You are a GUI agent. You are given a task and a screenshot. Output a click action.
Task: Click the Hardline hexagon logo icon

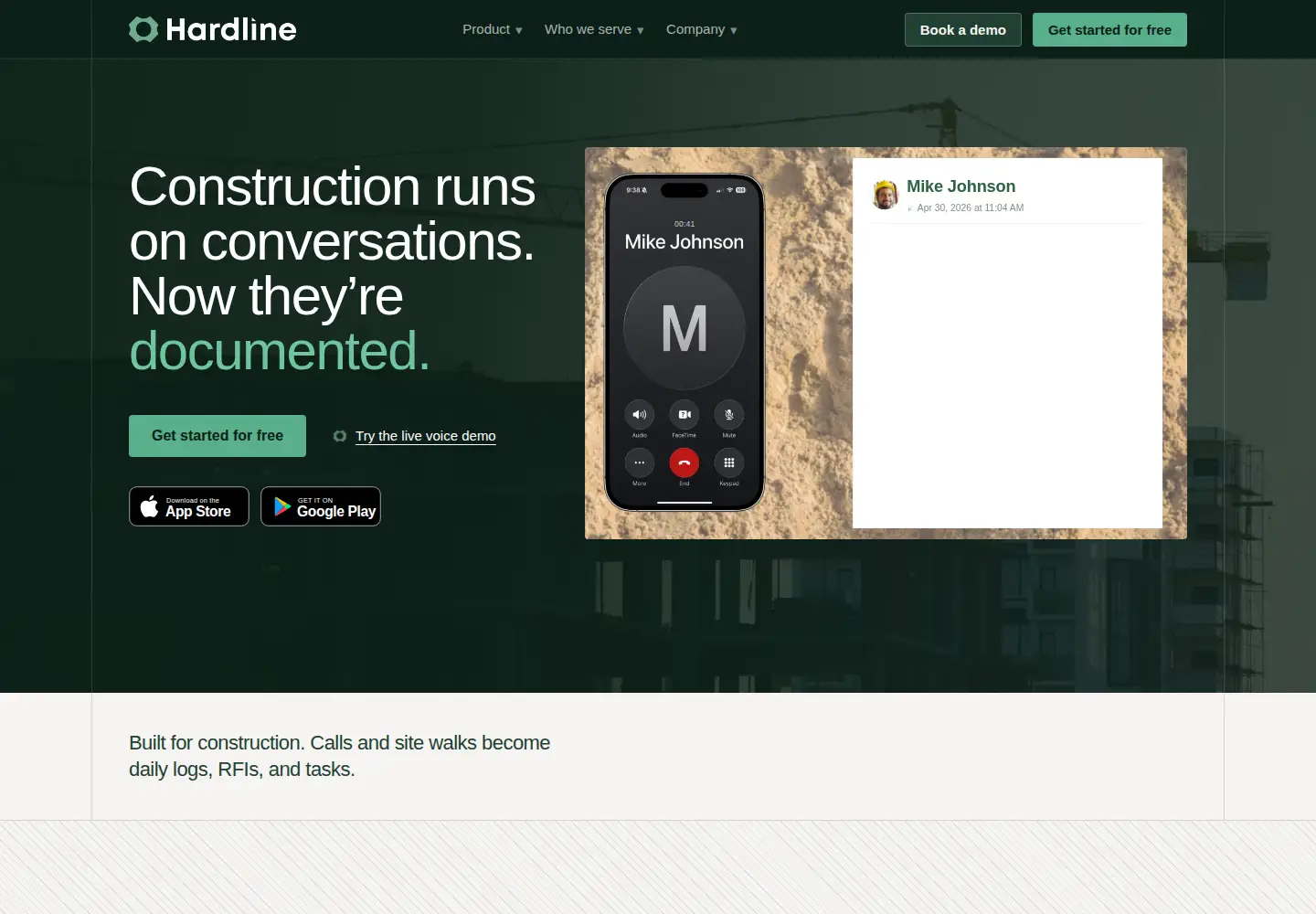click(143, 29)
